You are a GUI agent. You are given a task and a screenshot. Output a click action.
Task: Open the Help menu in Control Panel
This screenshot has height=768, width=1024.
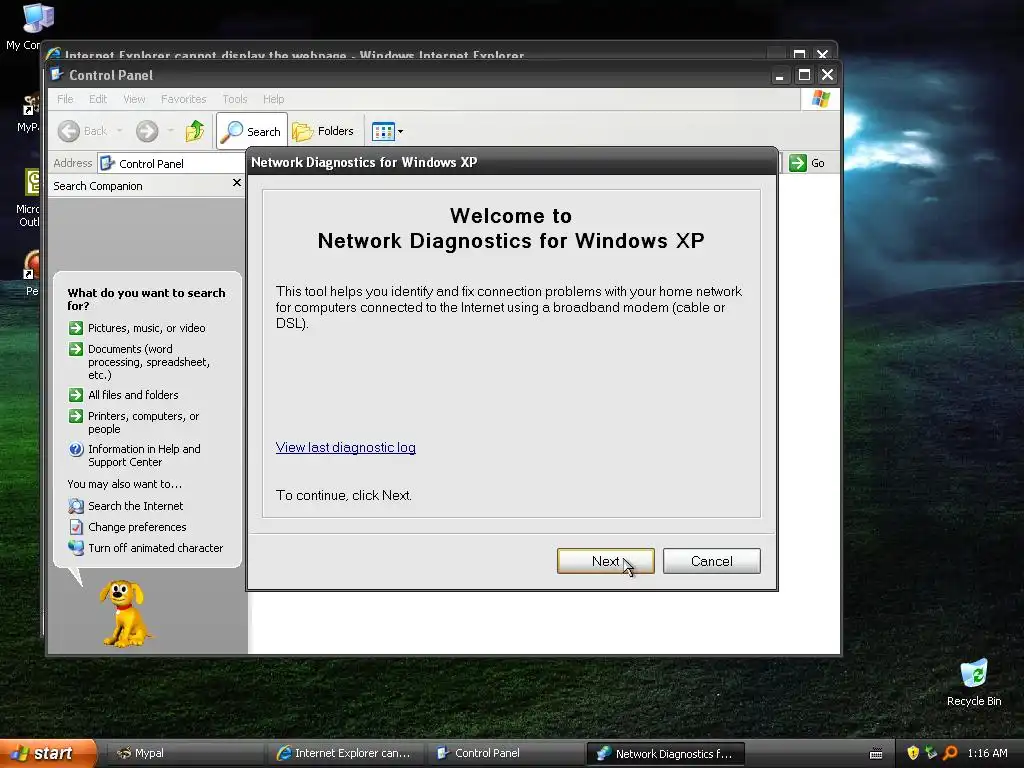pyautogui.click(x=274, y=99)
